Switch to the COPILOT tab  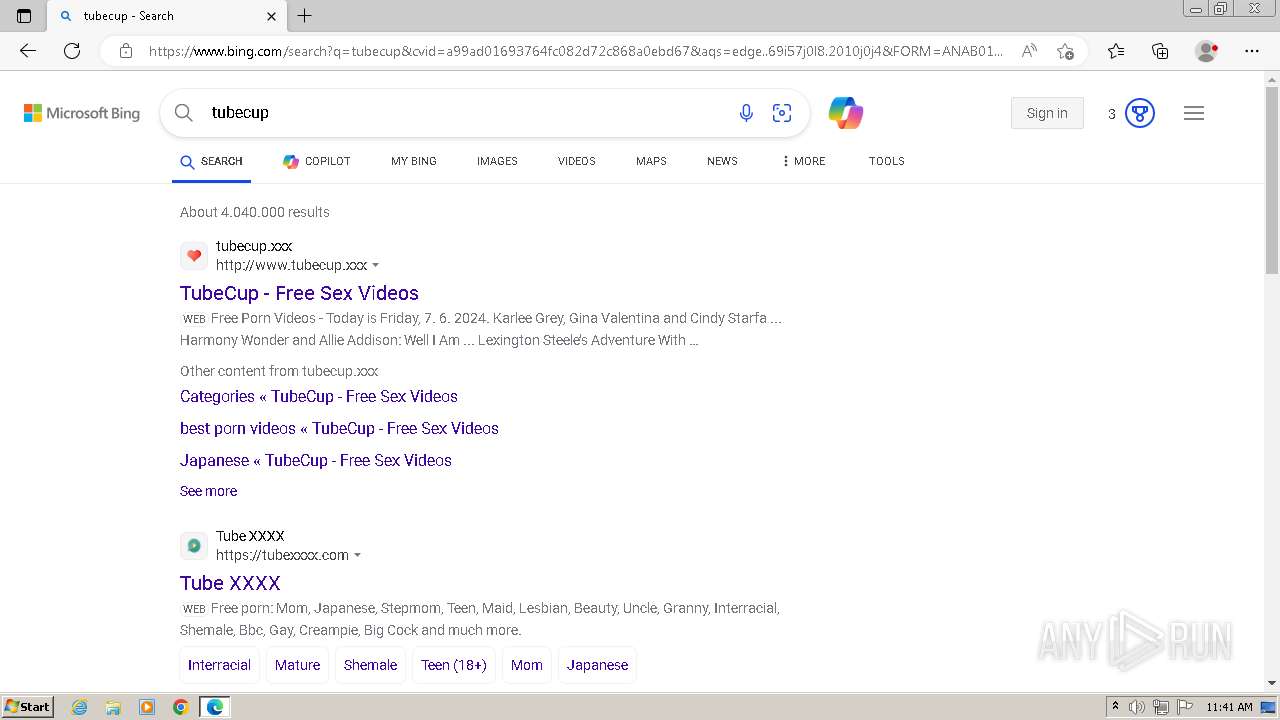coord(316,161)
